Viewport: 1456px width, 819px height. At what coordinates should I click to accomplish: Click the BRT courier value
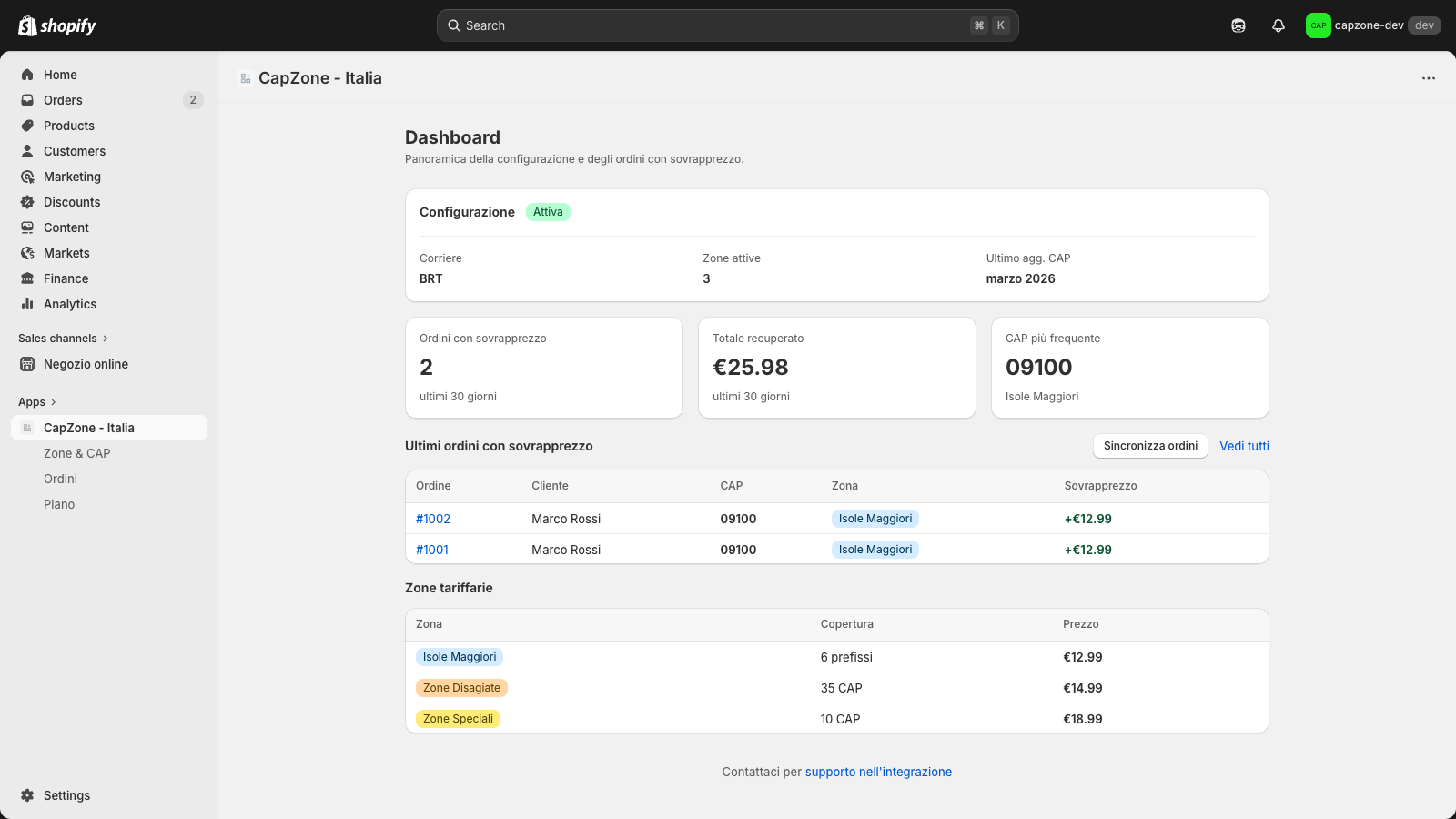point(431,278)
